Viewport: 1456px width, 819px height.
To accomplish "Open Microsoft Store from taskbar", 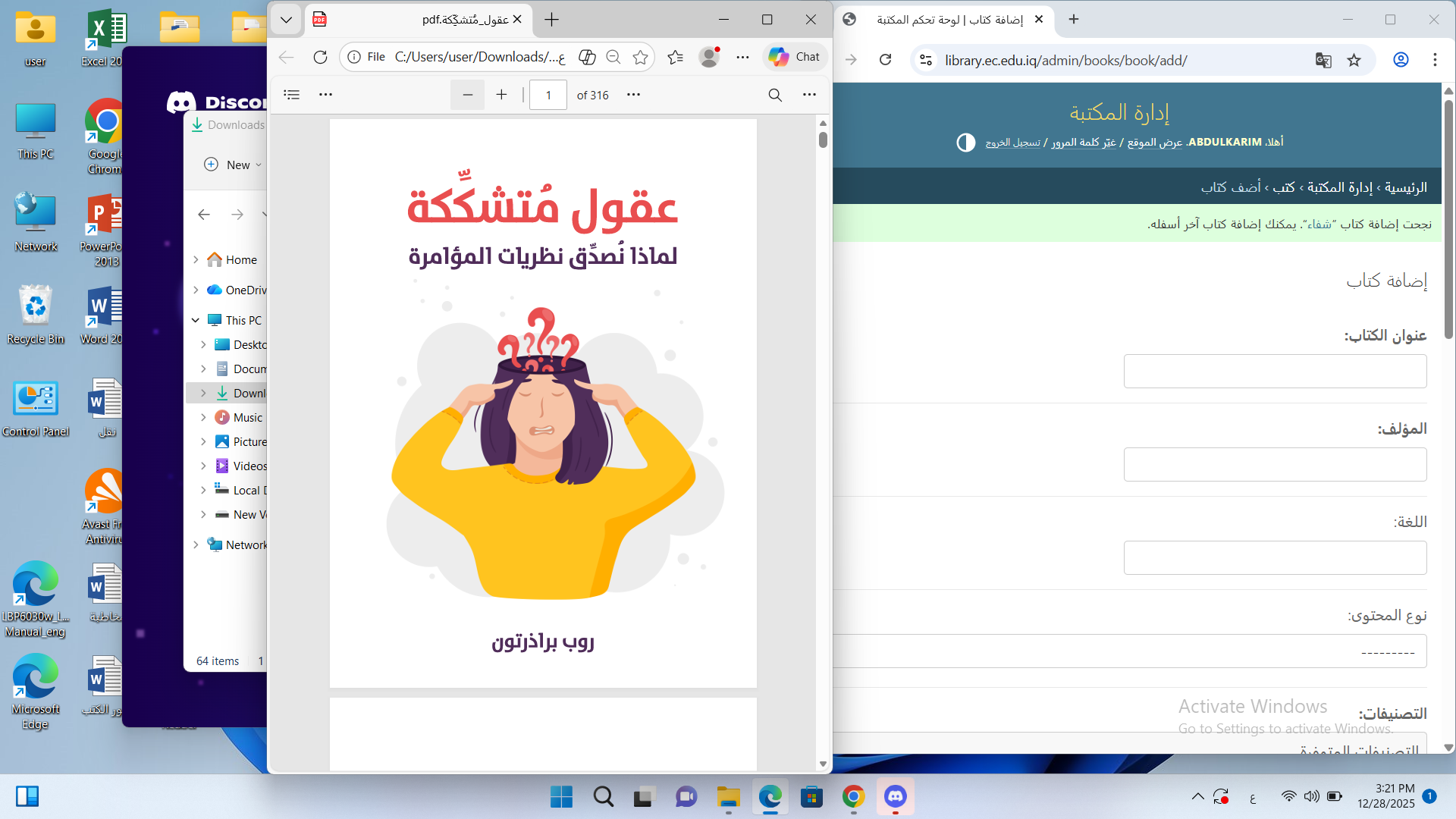I will [811, 797].
